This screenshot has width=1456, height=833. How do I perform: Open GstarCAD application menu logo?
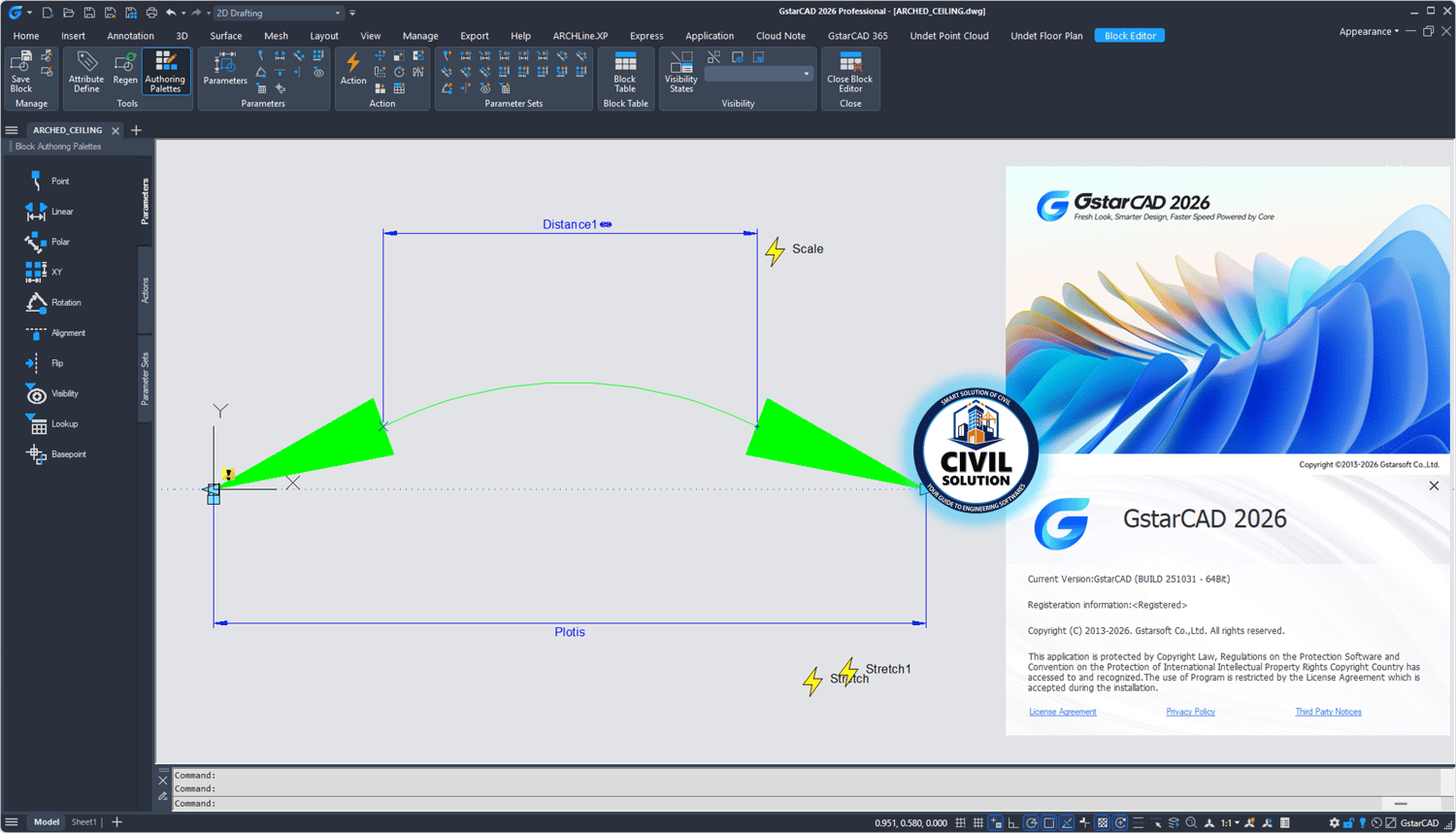tap(16, 13)
